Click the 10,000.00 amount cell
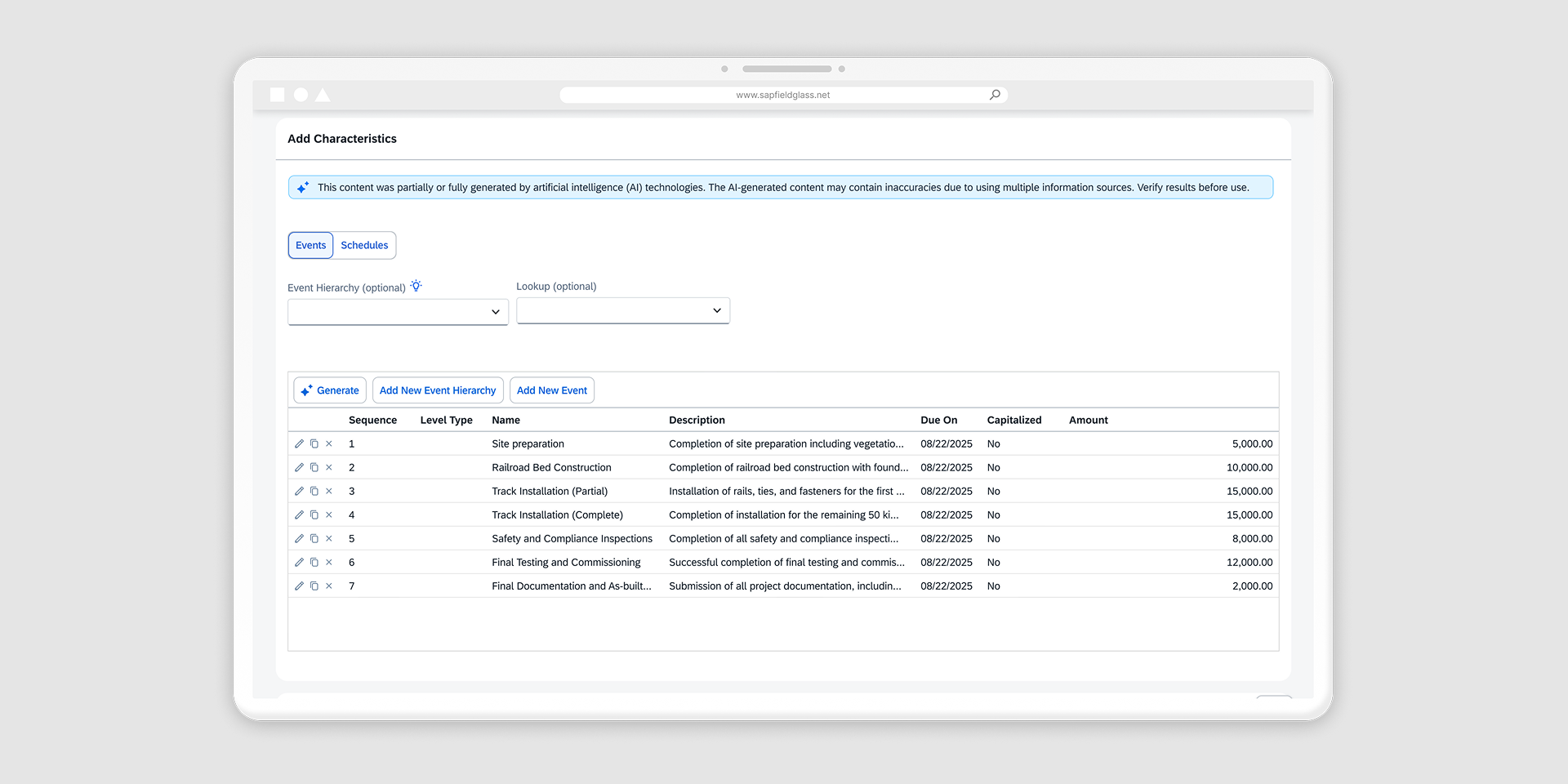This screenshot has height=784, width=1568. pos(1249,468)
